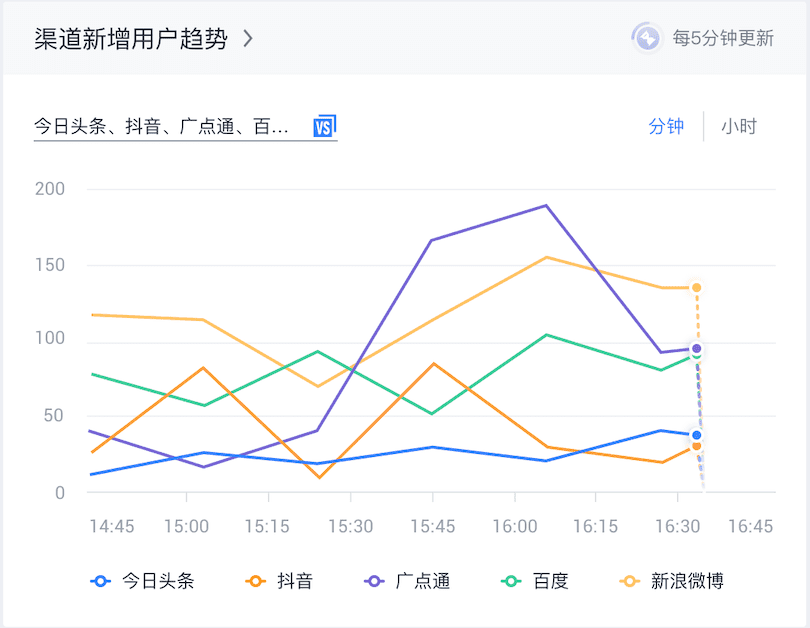810x628 pixels.
Task: Switch to the 分钟 tab
Action: [x=666, y=126]
